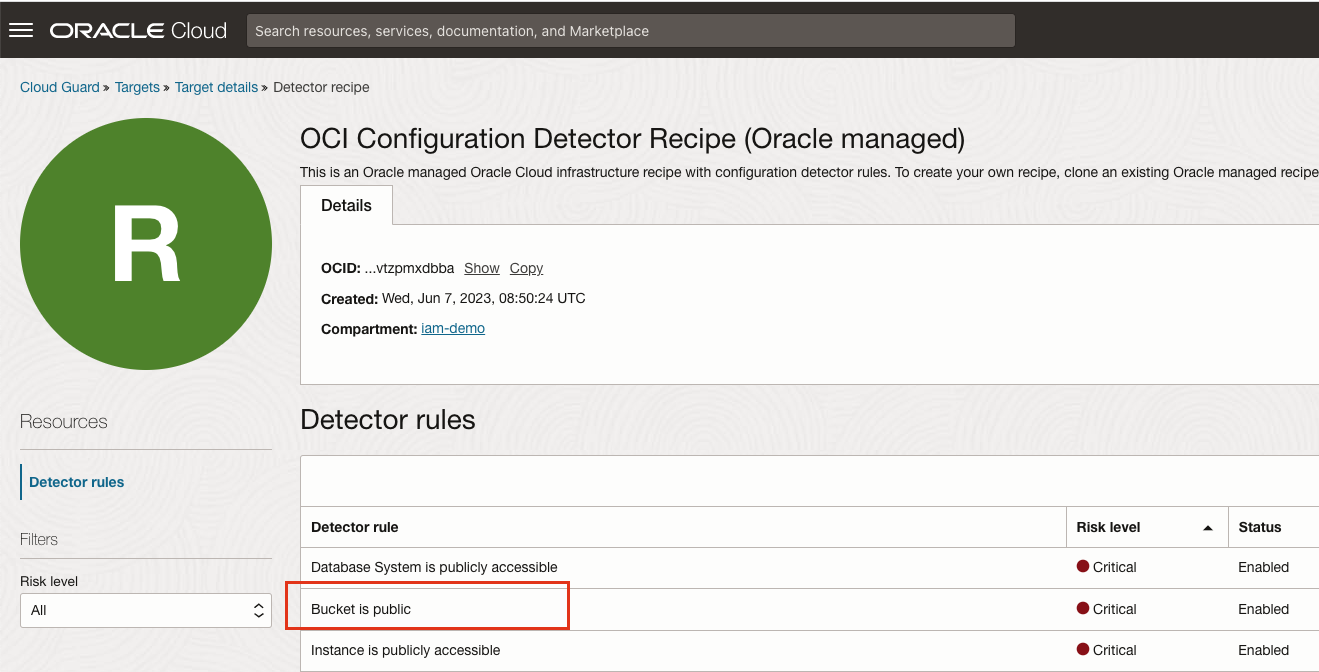Select 'Bucket is public' rule
1319x672 pixels.
click(361, 609)
